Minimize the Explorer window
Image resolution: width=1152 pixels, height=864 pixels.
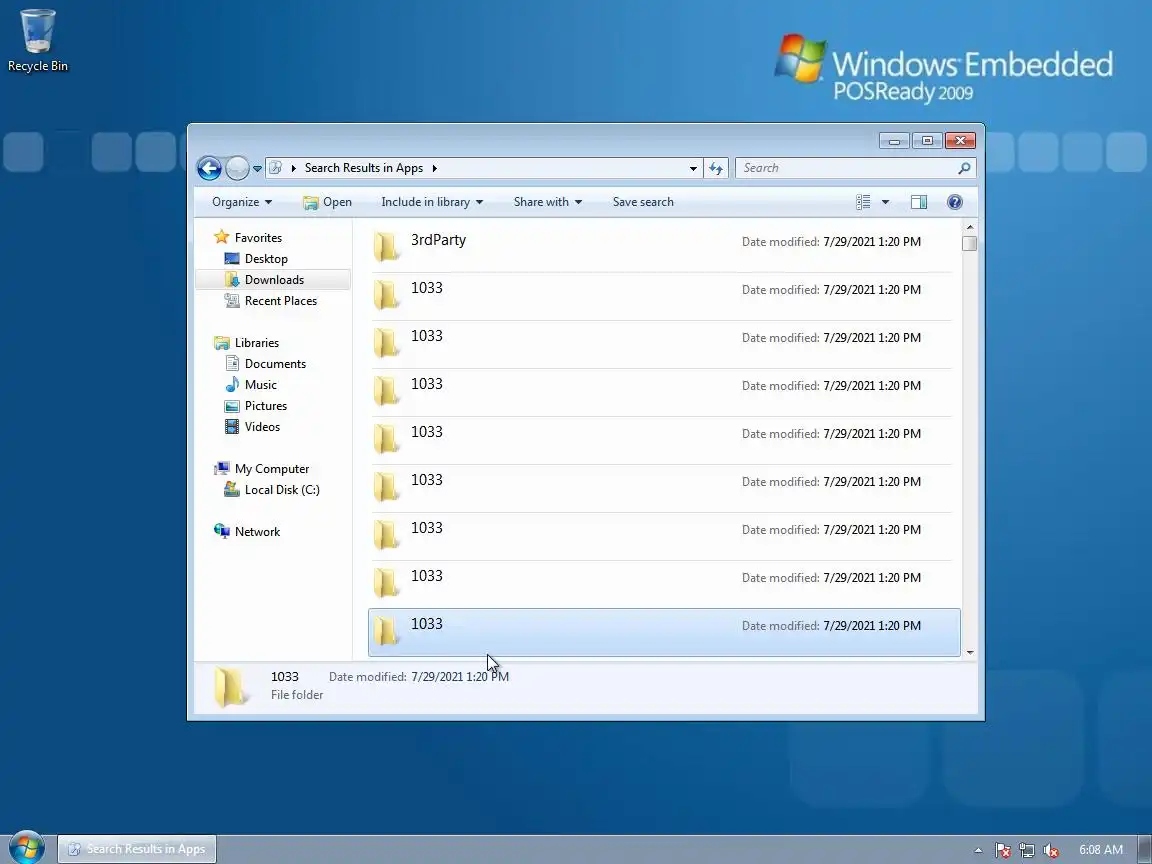pyautogui.click(x=894, y=140)
